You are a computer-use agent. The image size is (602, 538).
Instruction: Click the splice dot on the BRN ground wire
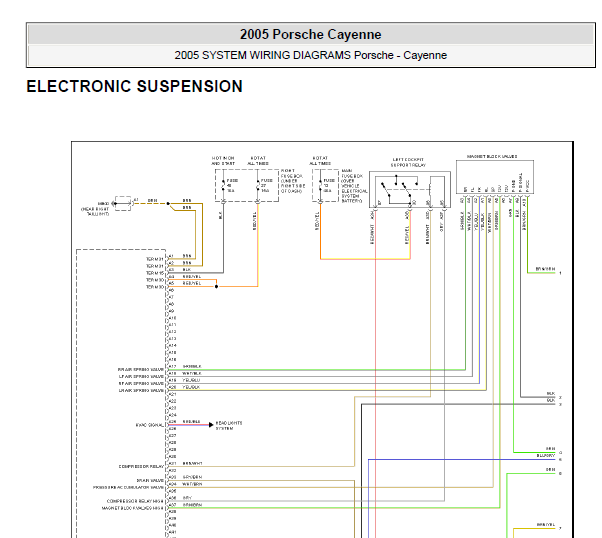(x=168, y=204)
